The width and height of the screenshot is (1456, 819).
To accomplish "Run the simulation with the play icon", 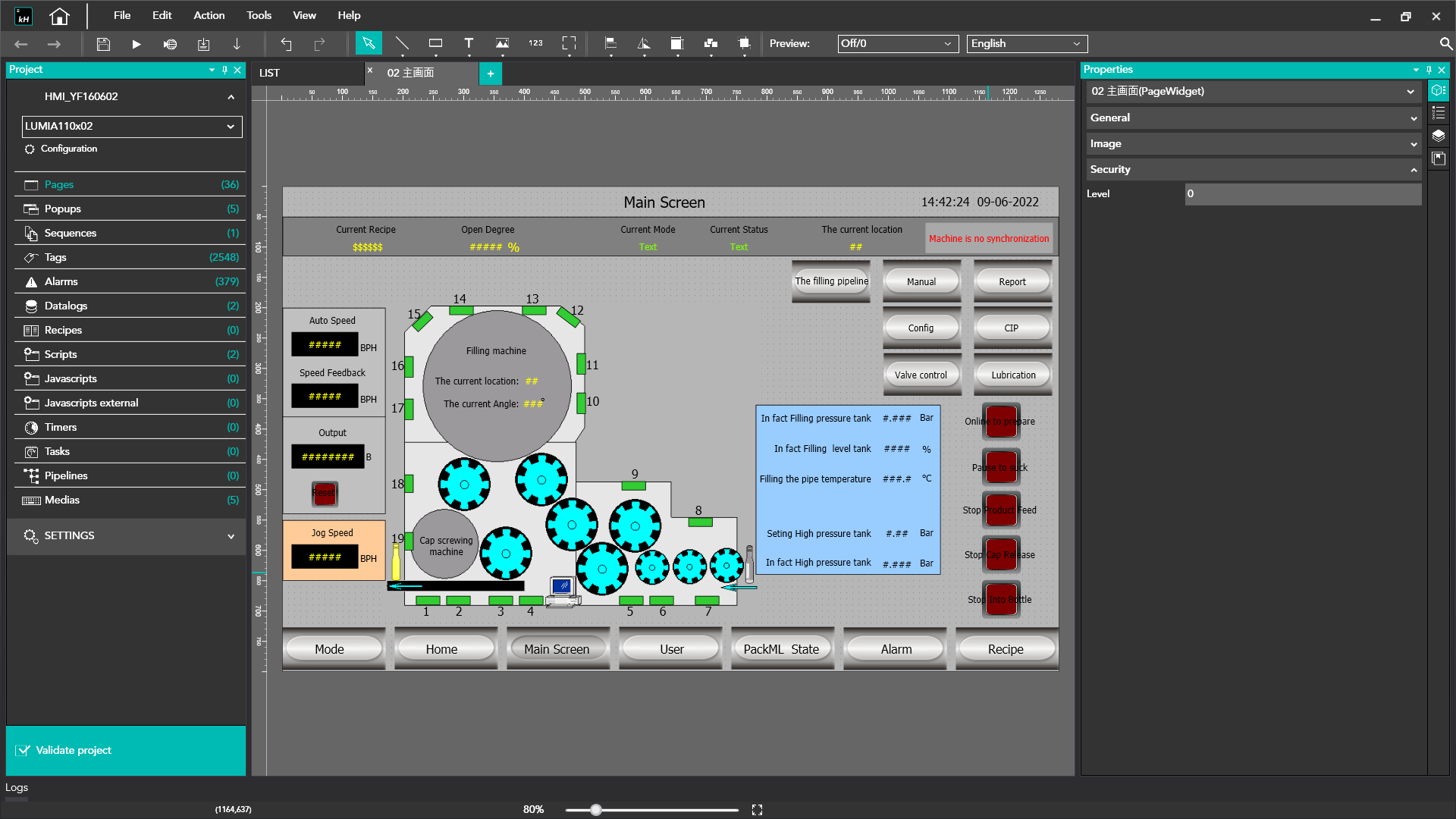I will click(x=136, y=44).
